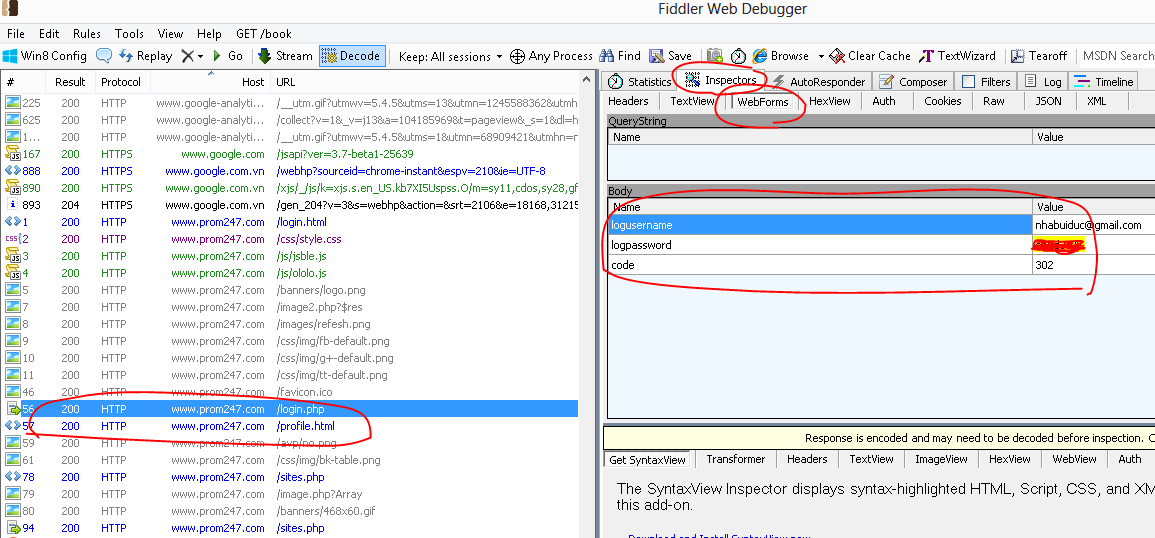Toggle the Decode button
The image size is (1155, 538).
[352, 56]
